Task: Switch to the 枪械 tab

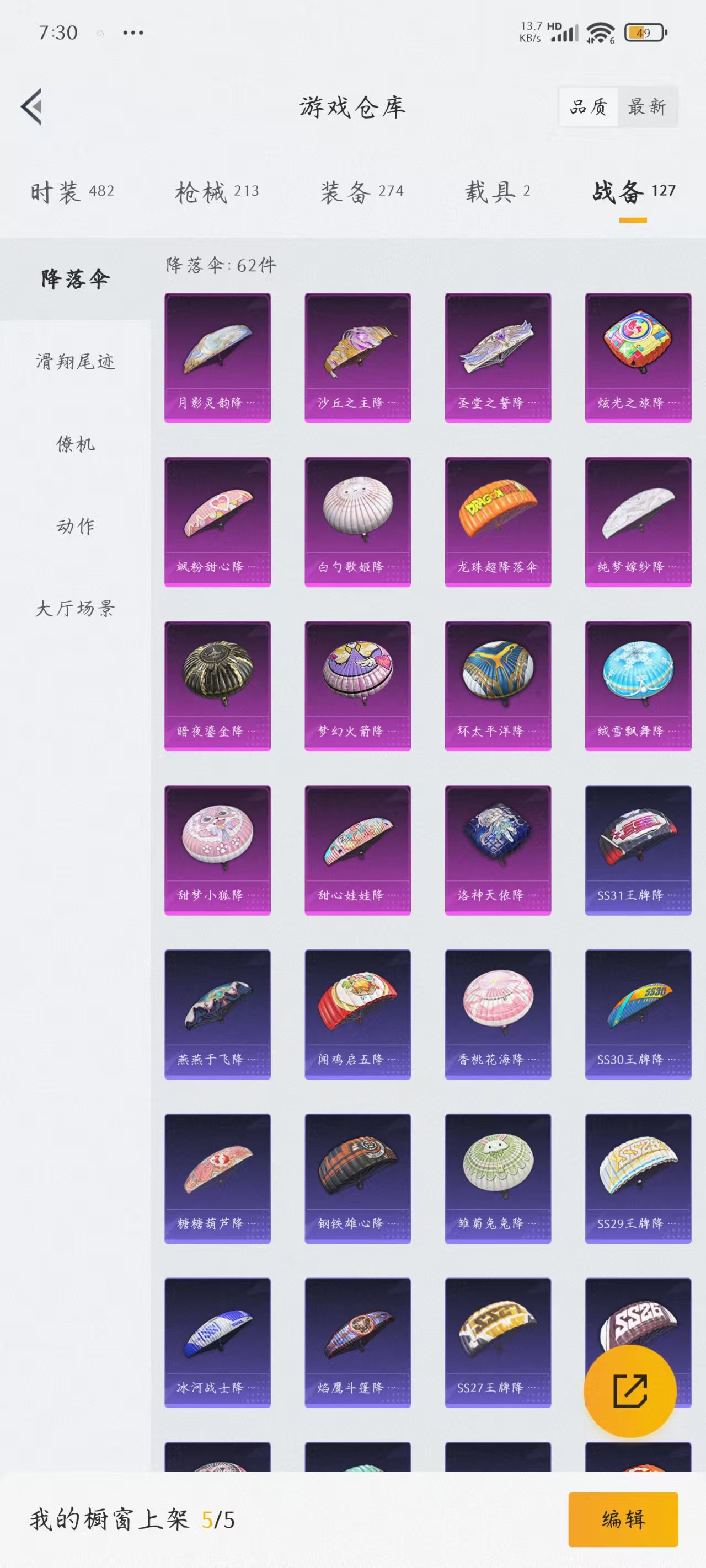Action: (217, 192)
